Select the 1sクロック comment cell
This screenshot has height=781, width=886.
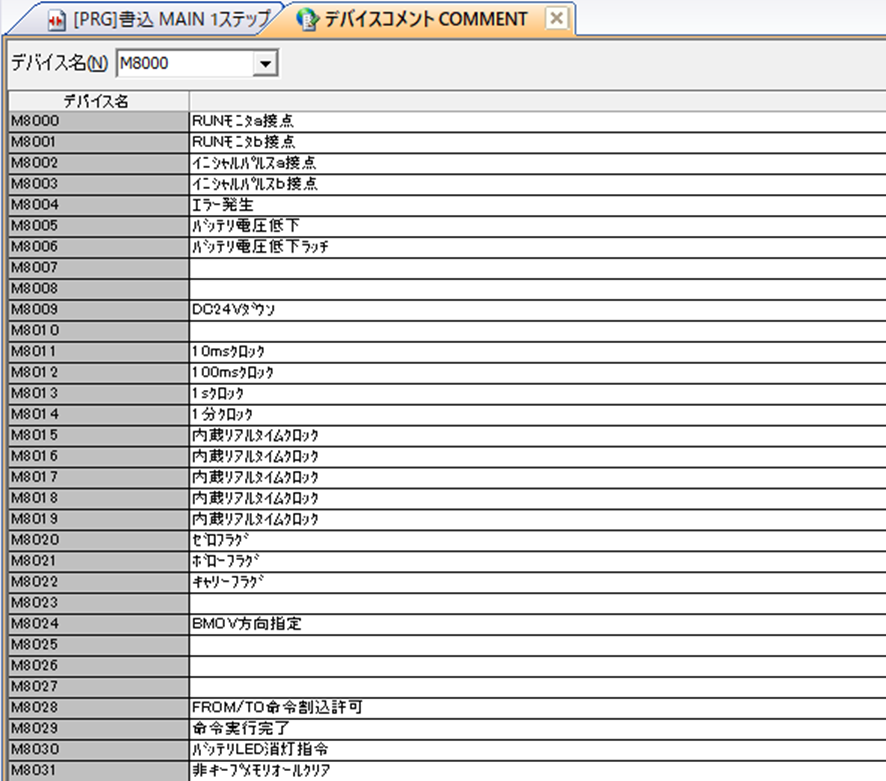(x=537, y=393)
